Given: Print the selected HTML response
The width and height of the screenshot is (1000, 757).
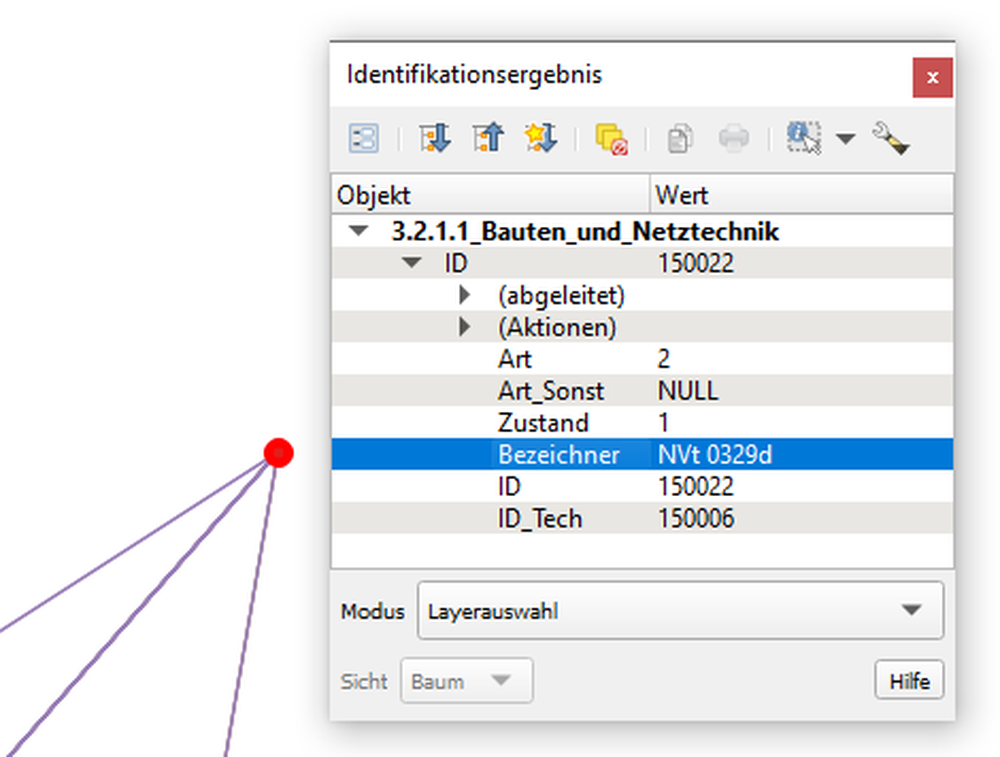Looking at the screenshot, I should (734, 138).
